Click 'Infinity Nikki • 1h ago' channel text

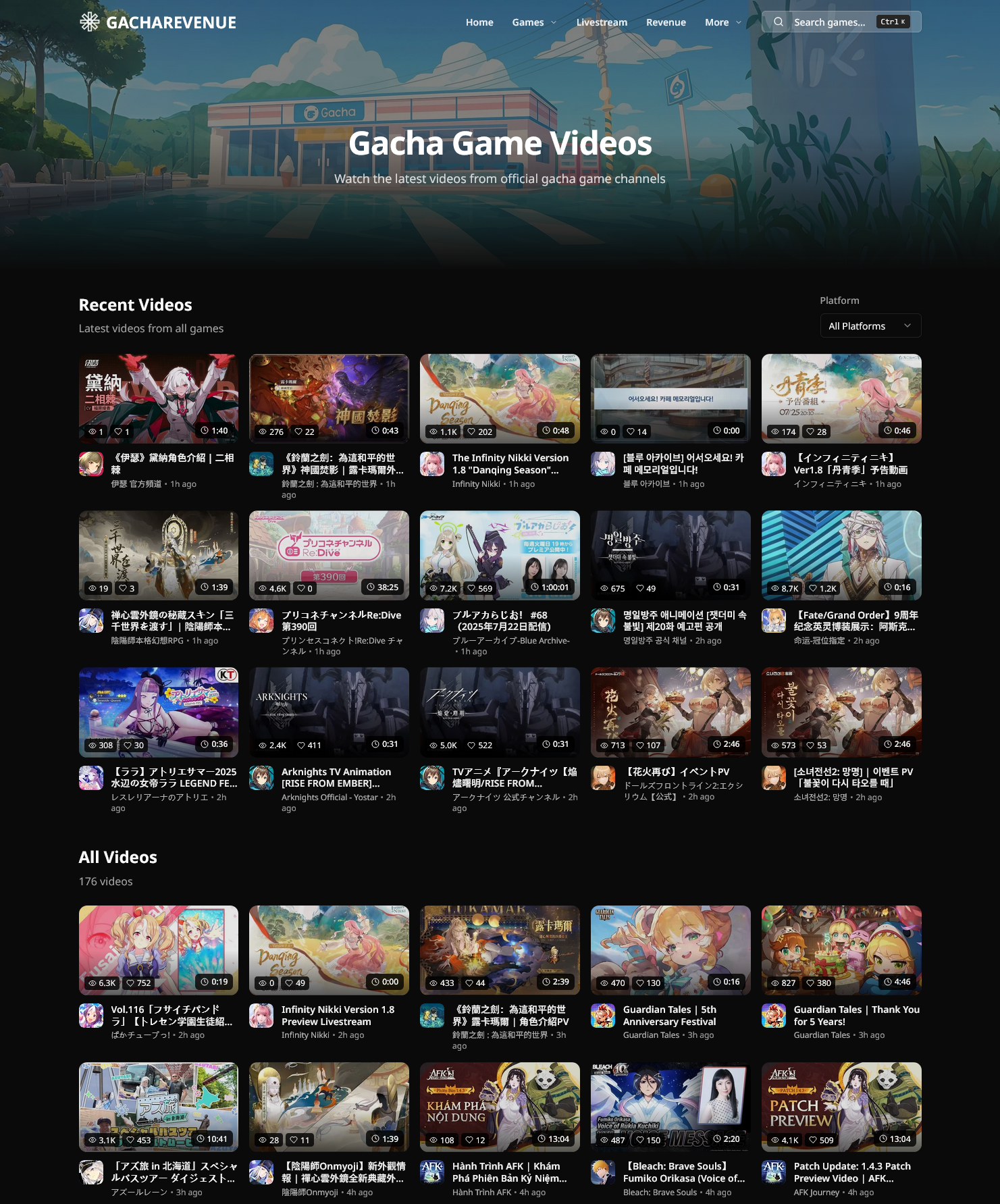click(494, 484)
